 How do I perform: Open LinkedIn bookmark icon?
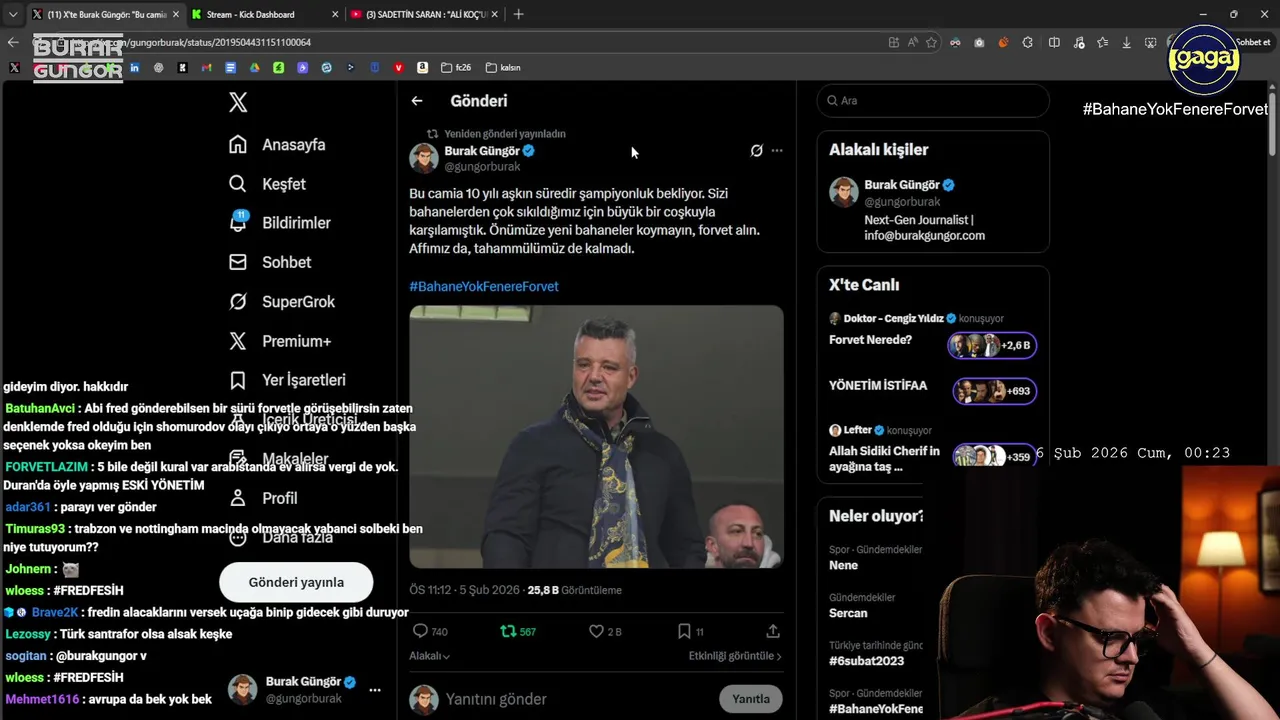pyautogui.click(x=134, y=68)
